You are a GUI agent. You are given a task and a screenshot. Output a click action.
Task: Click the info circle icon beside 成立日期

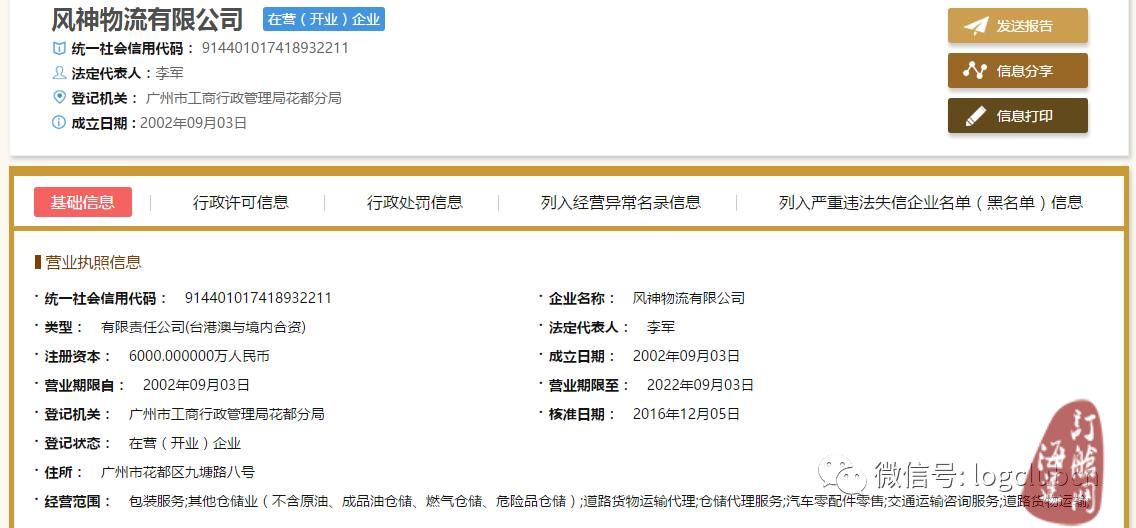tap(59, 122)
